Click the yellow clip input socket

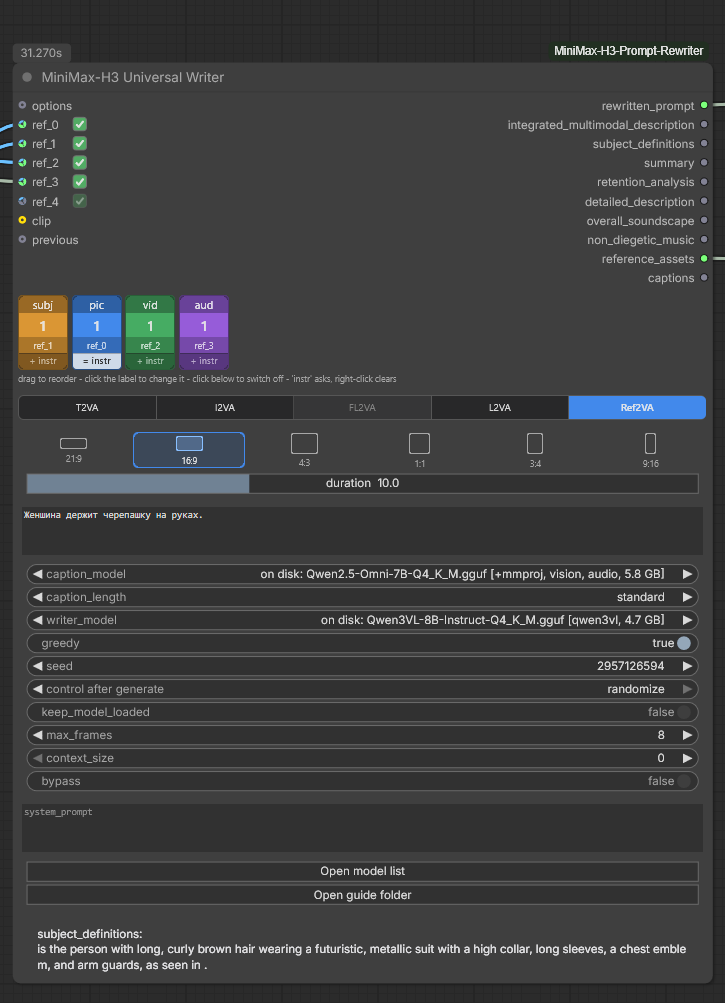22,221
